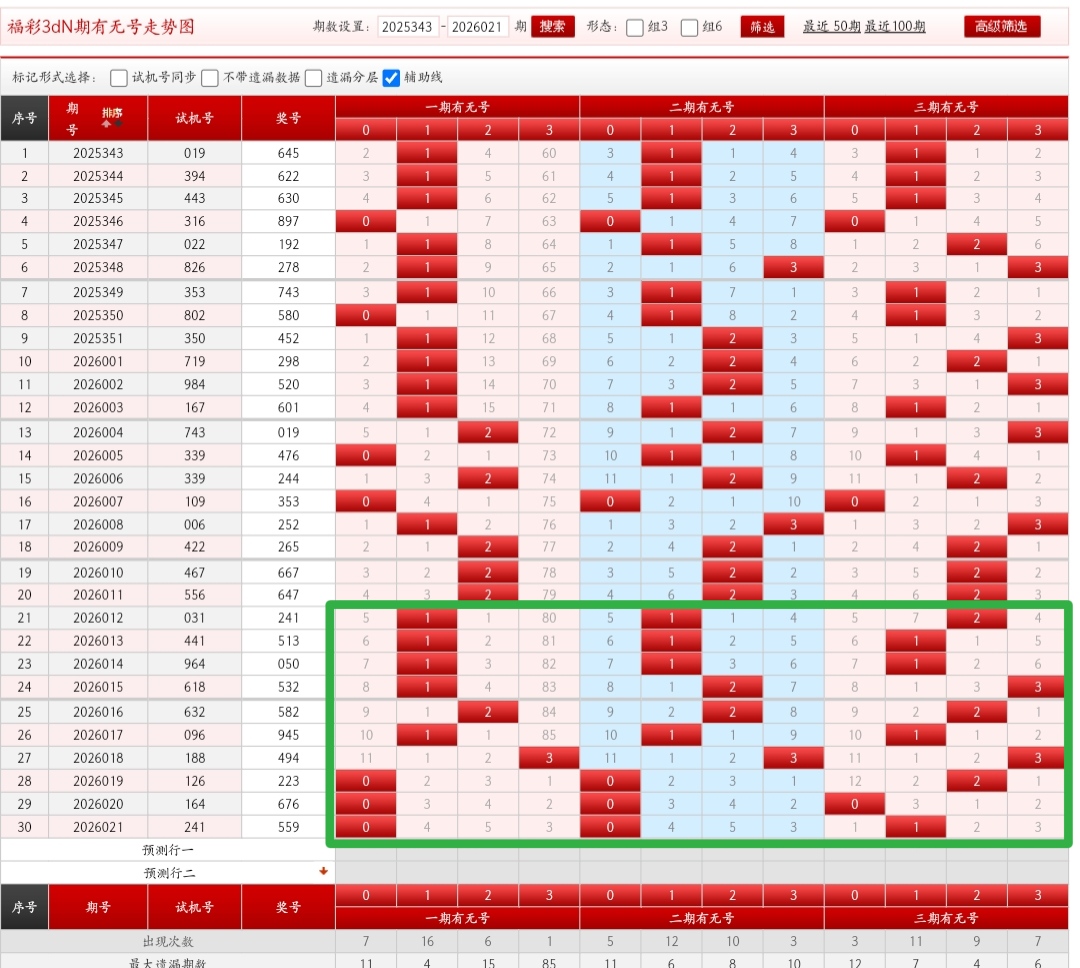Image resolution: width=1080 pixels, height=968 pixels.
Task: Enable the 组3 checkbox
Action: [634, 28]
